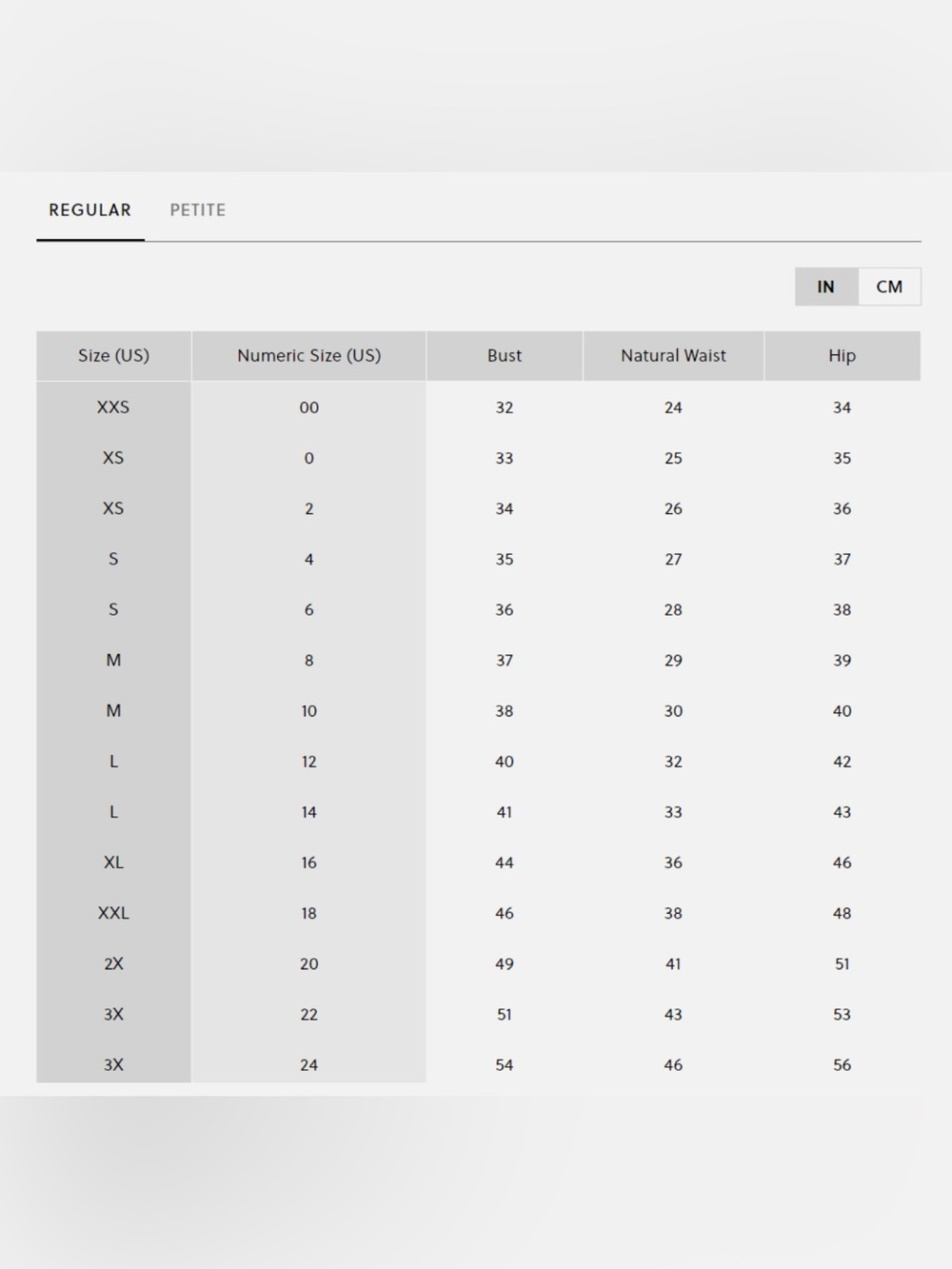Click natural waist value 27 cell
This screenshot has height=1269, width=952.
[x=673, y=559]
